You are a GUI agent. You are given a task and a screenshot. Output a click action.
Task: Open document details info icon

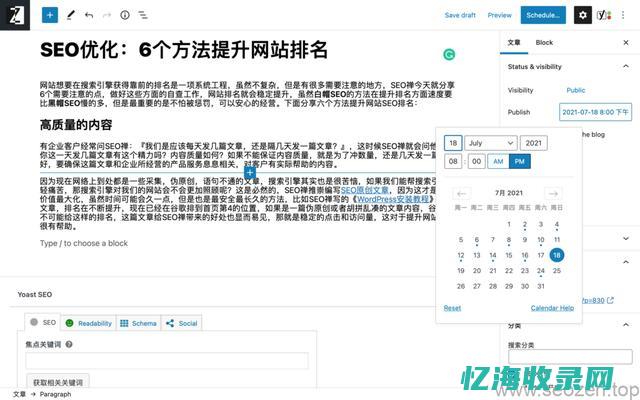125,15
